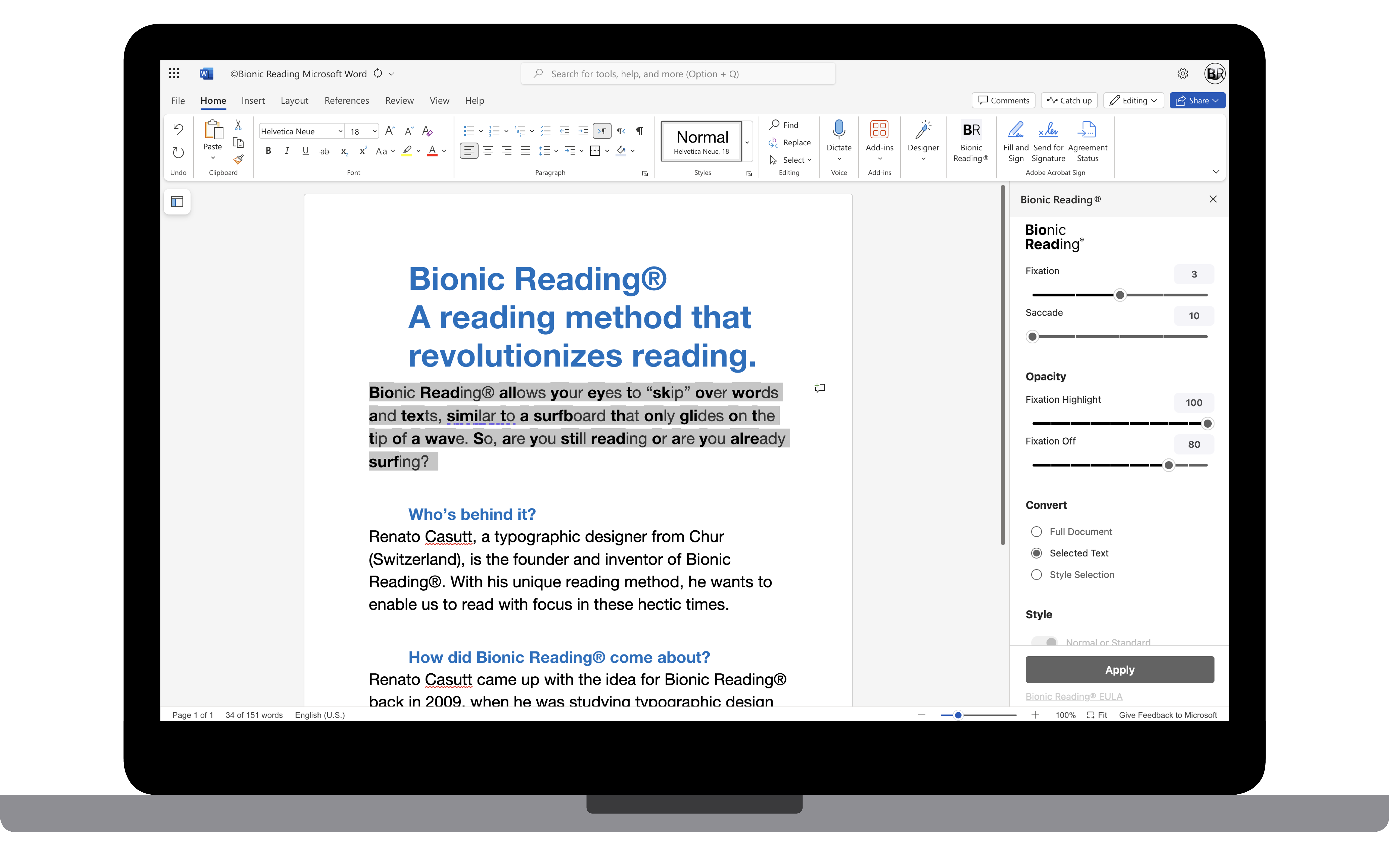The height and width of the screenshot is (868, 1389).
Task: Justify the paragraph text
Action: (x=526, y=151)
